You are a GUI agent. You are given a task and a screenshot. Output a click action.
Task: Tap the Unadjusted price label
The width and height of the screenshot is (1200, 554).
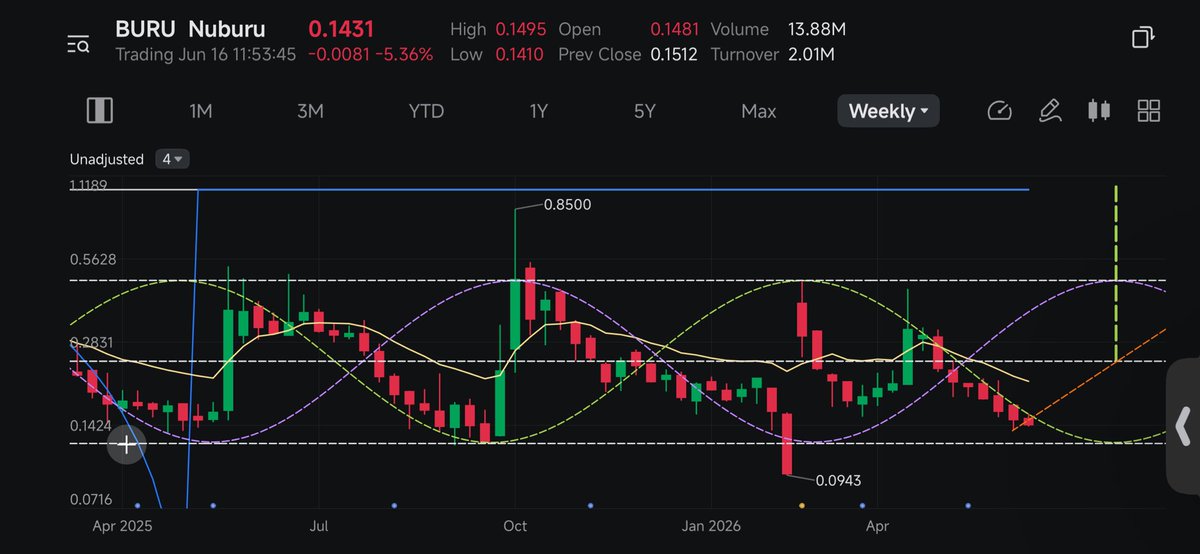(107, 159)
